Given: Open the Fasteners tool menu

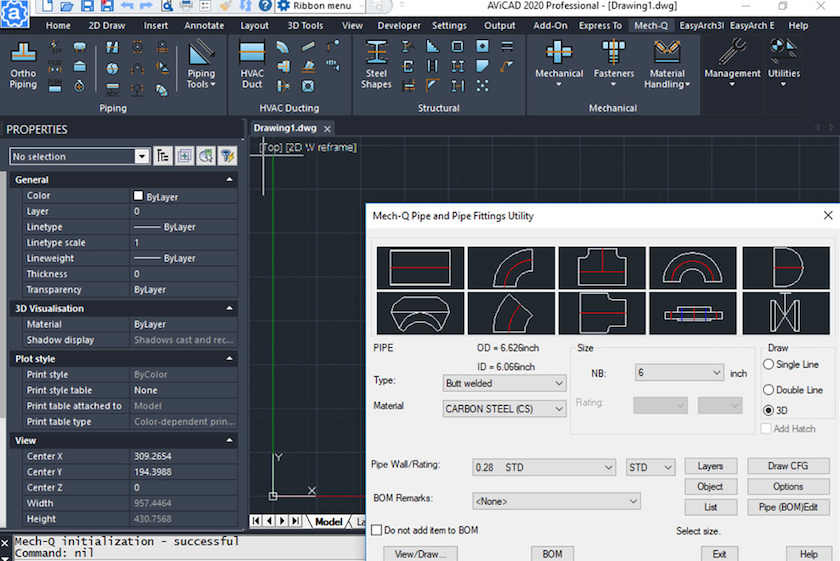Looking at the screenshot, I should (x=613, y=63).
